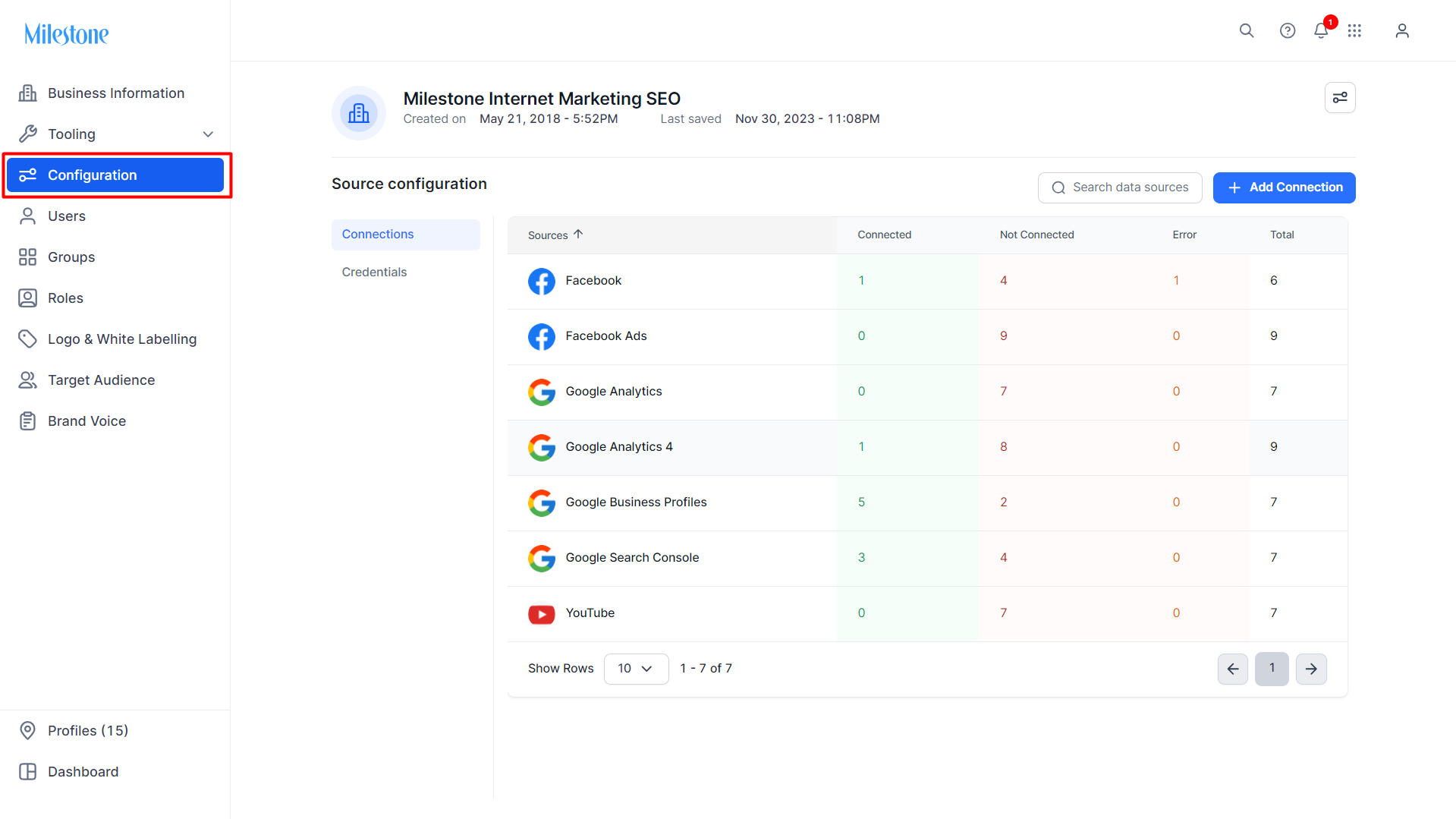This screenshot has width=1456, height=819.
Task: Click the Users person icon
Action: 28,216
